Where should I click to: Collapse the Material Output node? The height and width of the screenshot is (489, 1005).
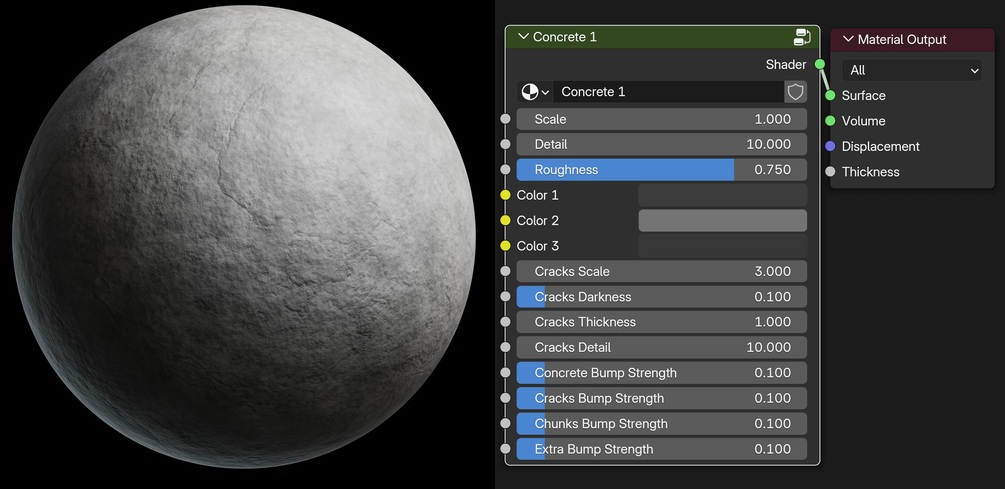tap(848, 40)
